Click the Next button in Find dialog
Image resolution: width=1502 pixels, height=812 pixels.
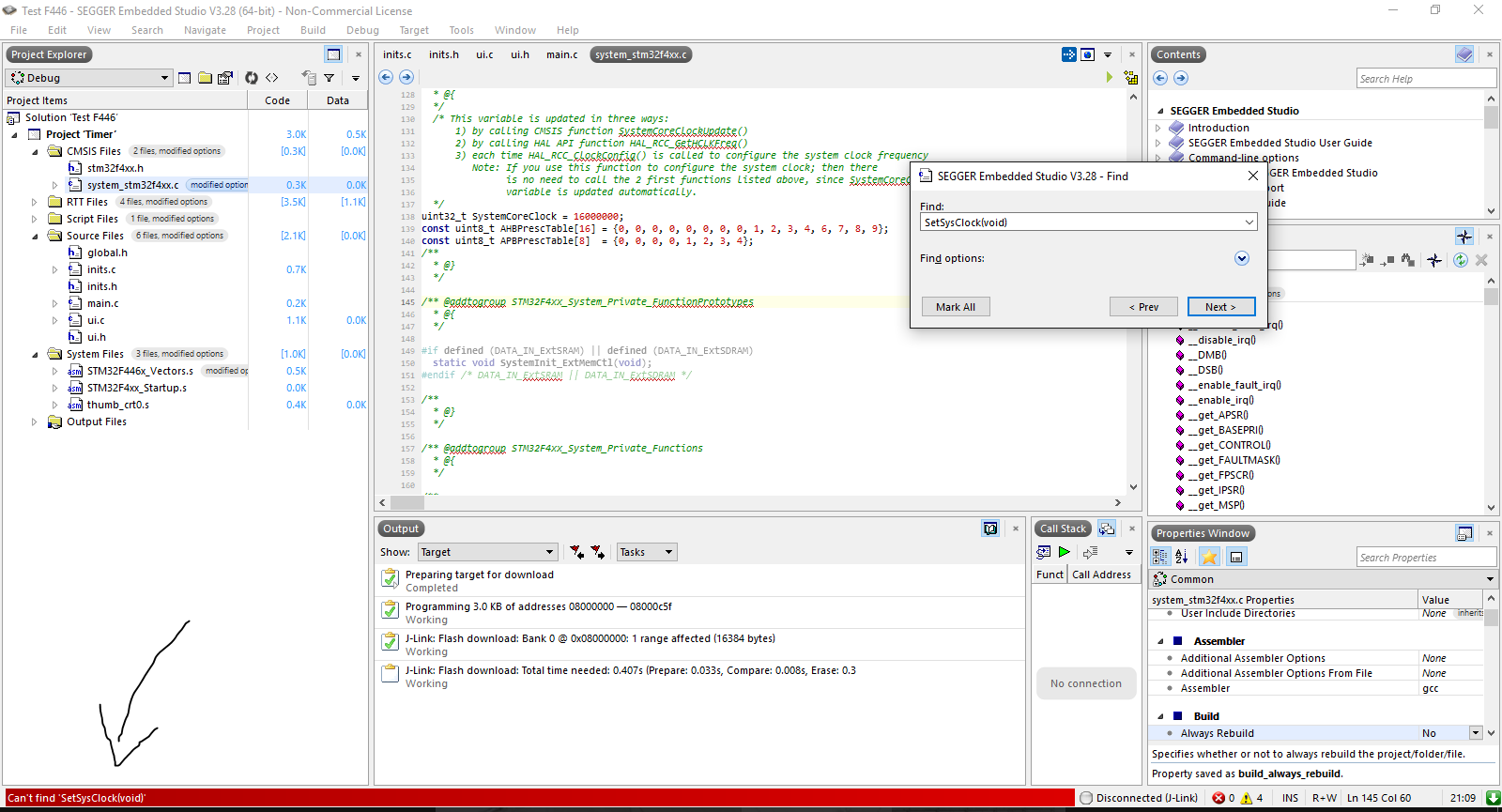point(1220,307)
